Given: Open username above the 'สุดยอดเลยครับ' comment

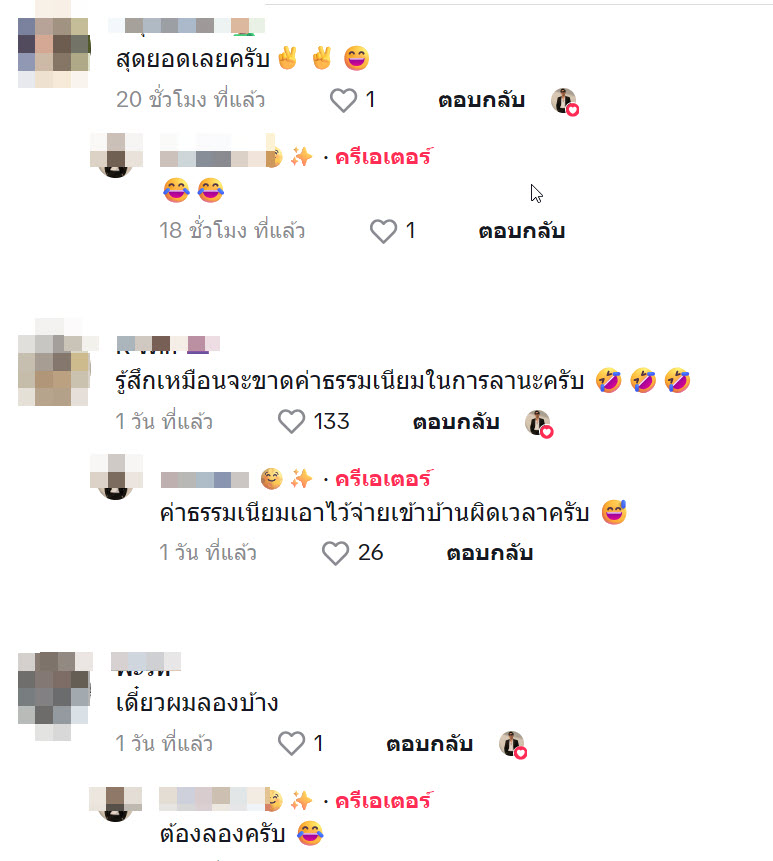Looking at the screenshot, I should tap(186, 25).
